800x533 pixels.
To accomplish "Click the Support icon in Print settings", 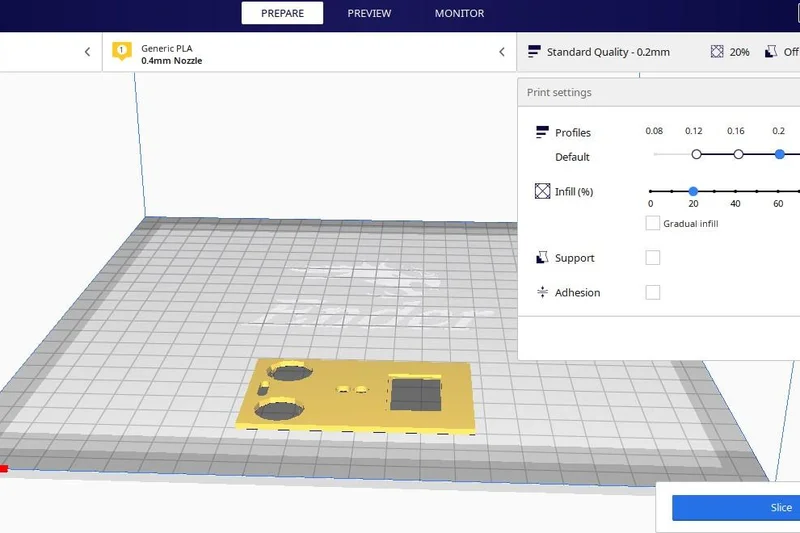I will [543, 258].
